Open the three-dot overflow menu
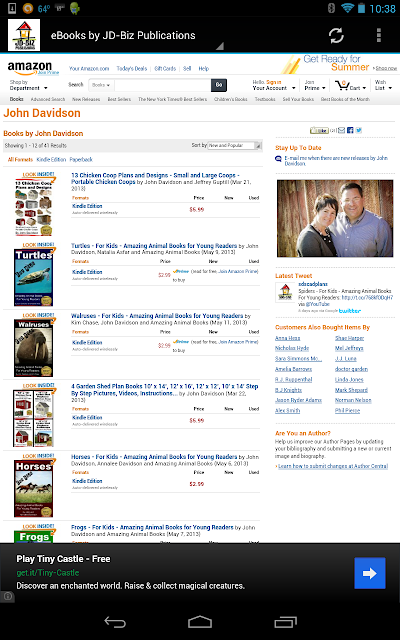Image resolution: width=400 pixels, height=640 pixels. 379,36
